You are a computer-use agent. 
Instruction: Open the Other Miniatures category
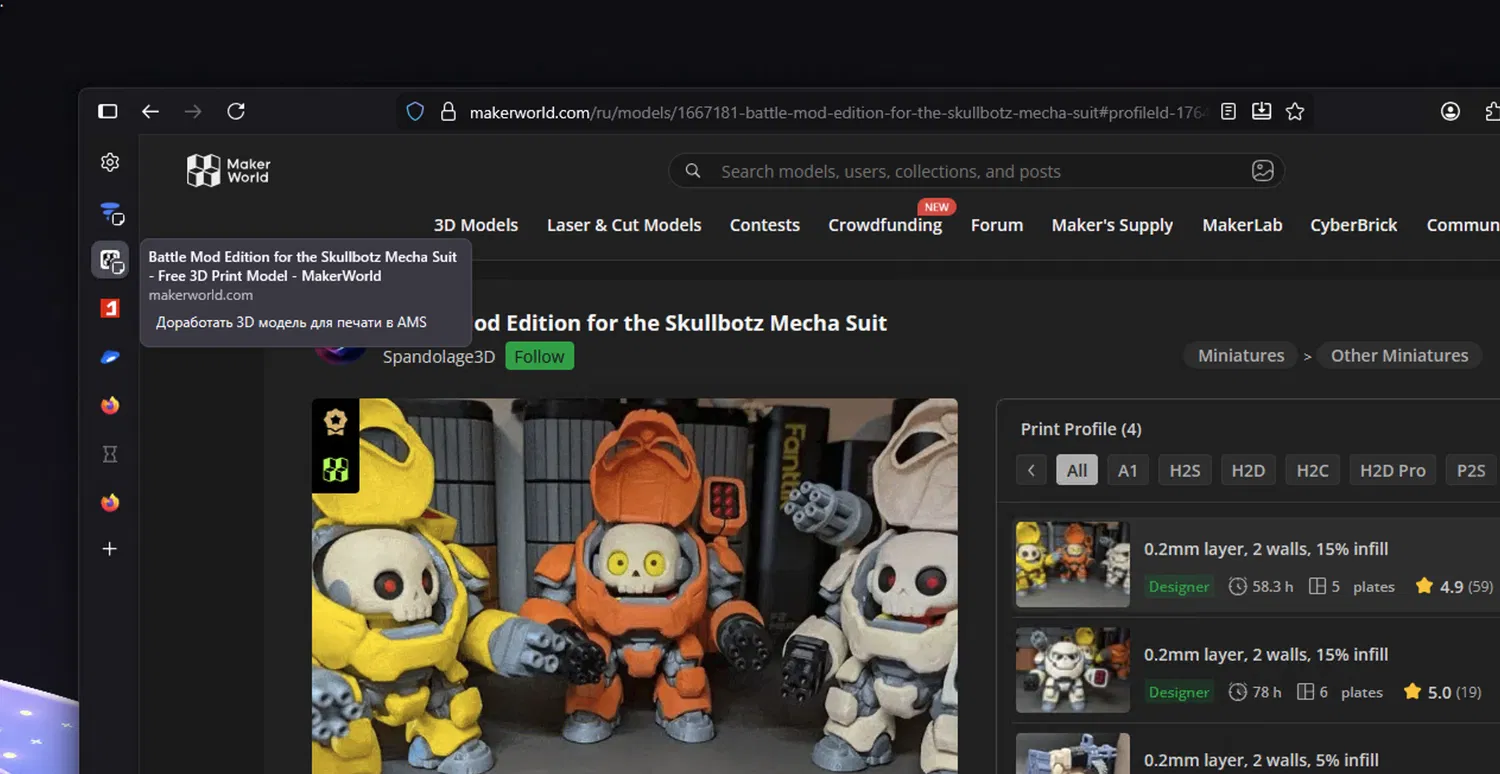pyautogui.click(x=1399, y=355)
